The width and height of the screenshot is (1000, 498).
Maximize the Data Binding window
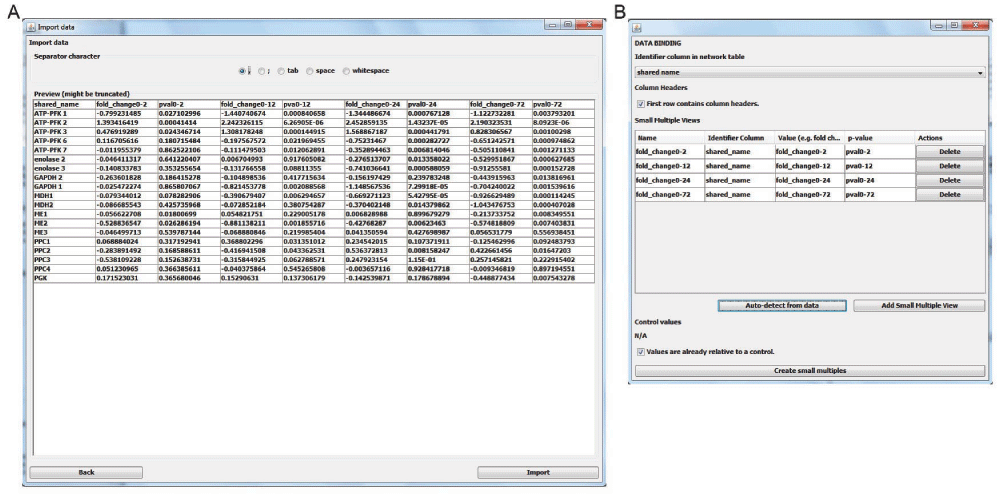pos(954,25)
